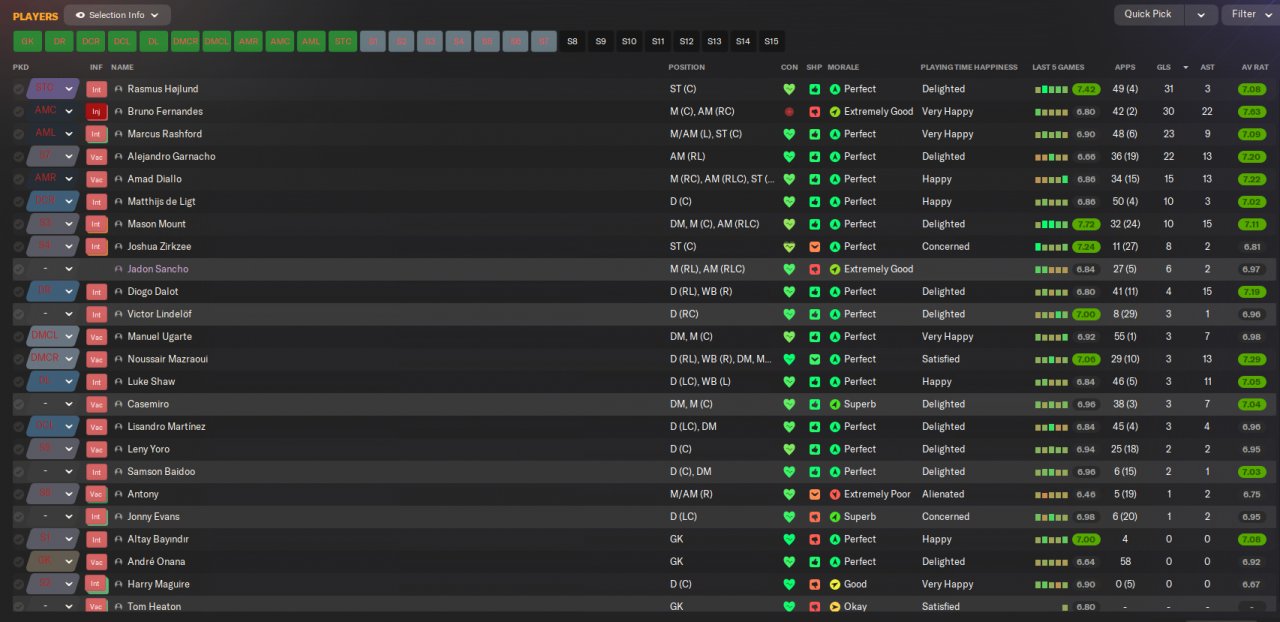Click the red morale arrow icon for Antony
The width and height of the screenshot is (1280, 622).
tap(835, 494)
